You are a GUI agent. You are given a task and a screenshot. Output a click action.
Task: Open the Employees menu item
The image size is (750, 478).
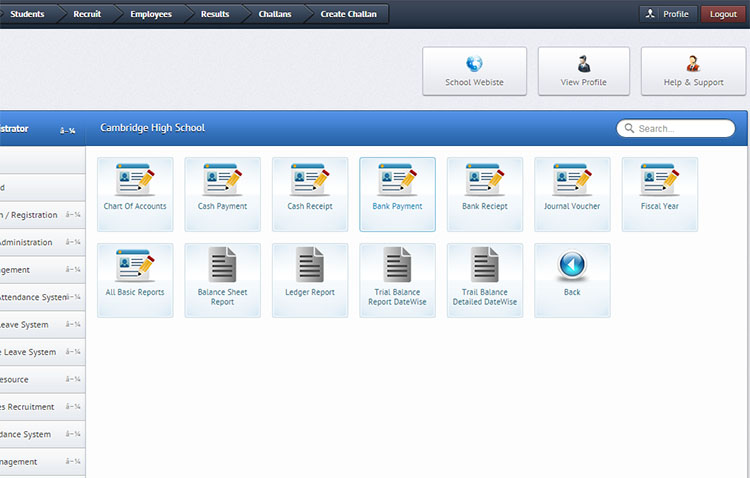coord(151,14)
